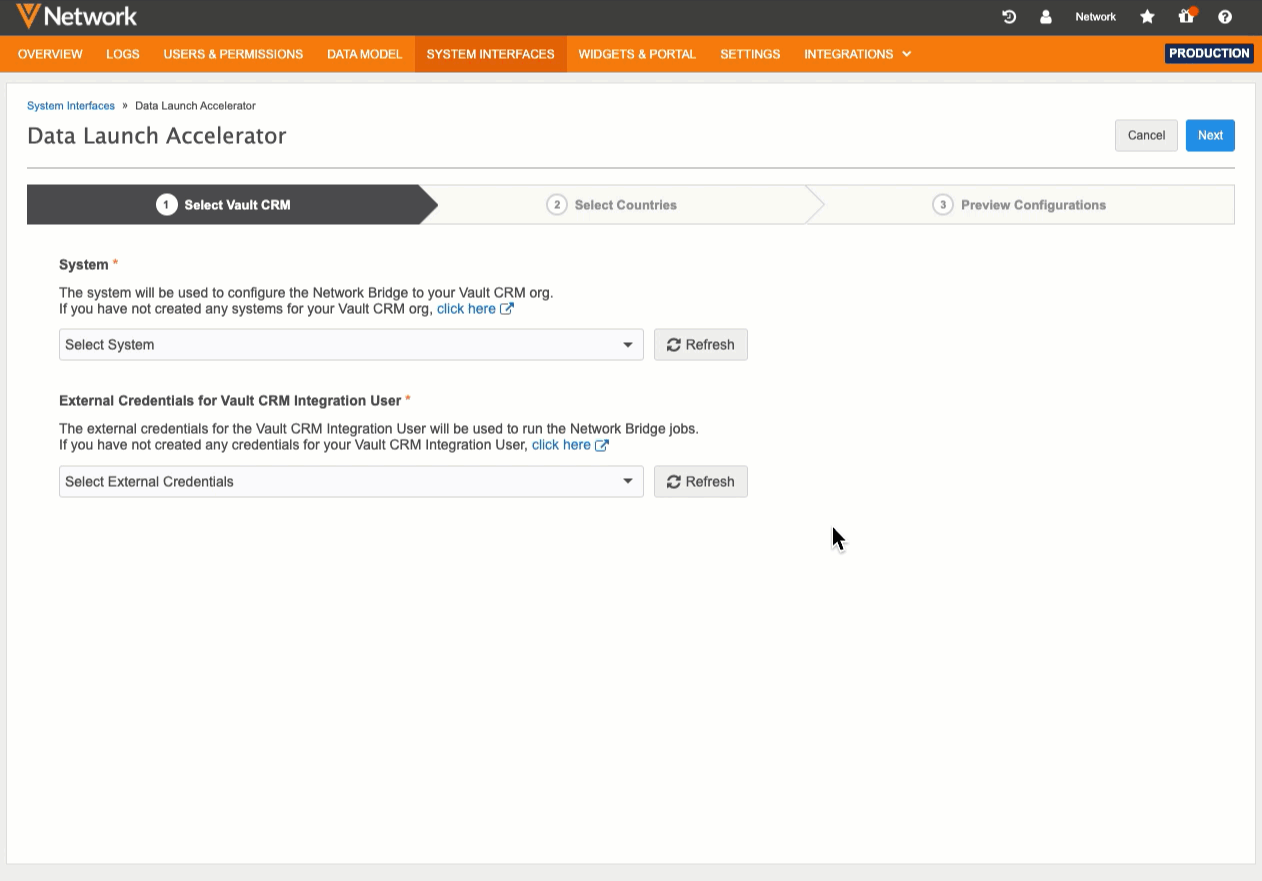
Task: Click the Cancel button
Action: (x=1146, y=135)
